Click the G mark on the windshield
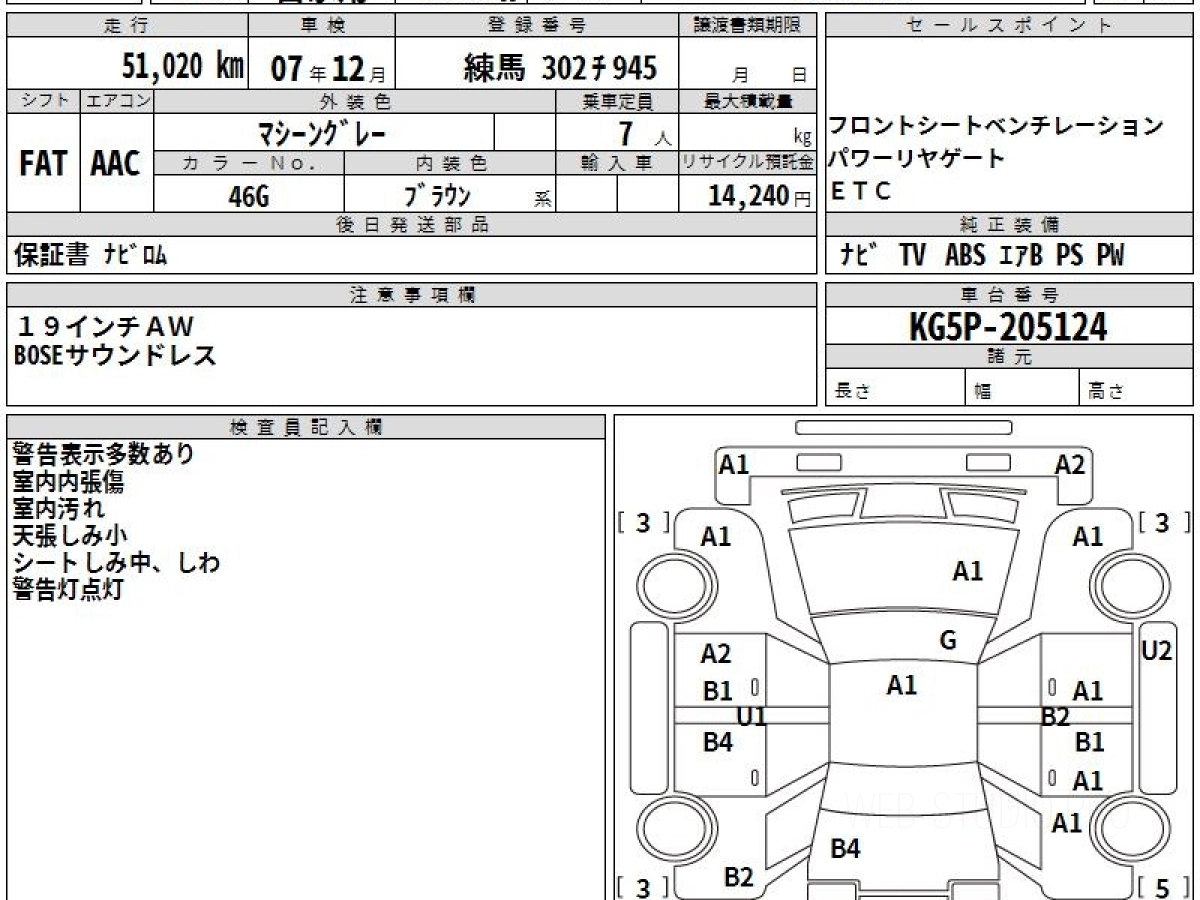 pyautogui.click(x=948, y=641)
